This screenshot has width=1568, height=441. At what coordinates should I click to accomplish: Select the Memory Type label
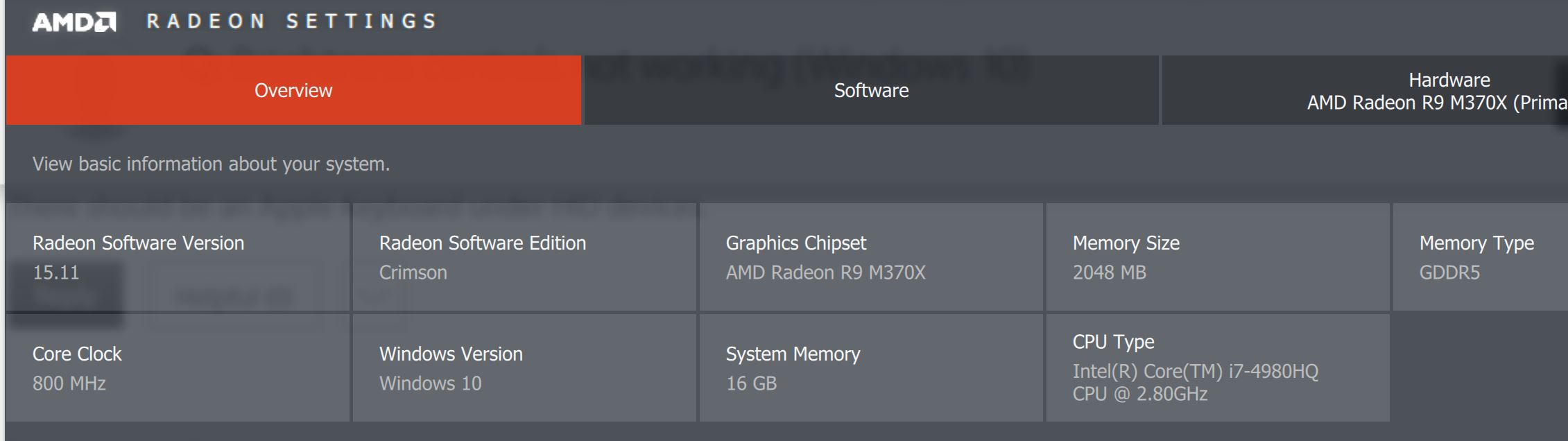[x=1476, y=243]
